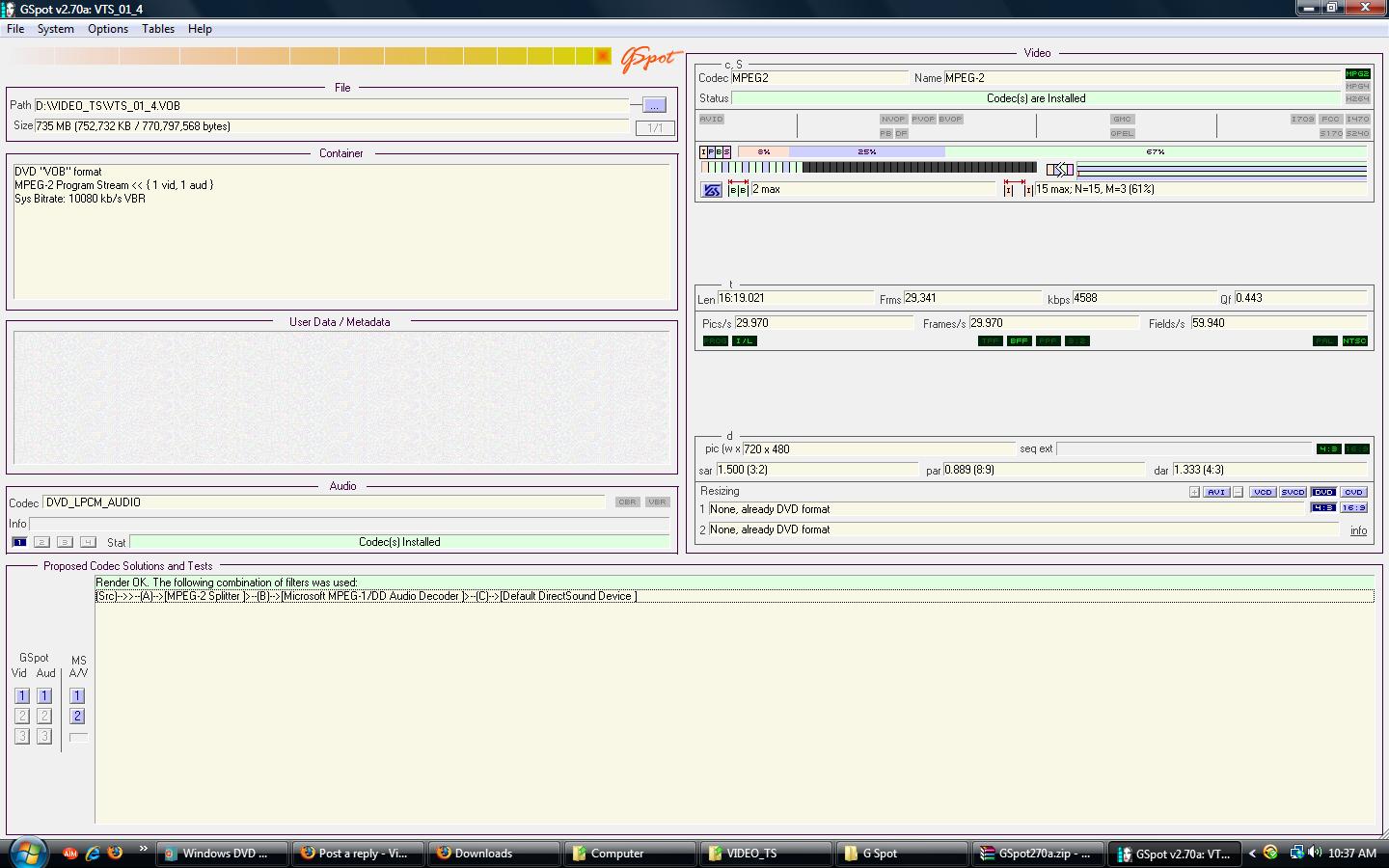Click the browse file '...' button
1389x868 pixels.
point(654,105)
